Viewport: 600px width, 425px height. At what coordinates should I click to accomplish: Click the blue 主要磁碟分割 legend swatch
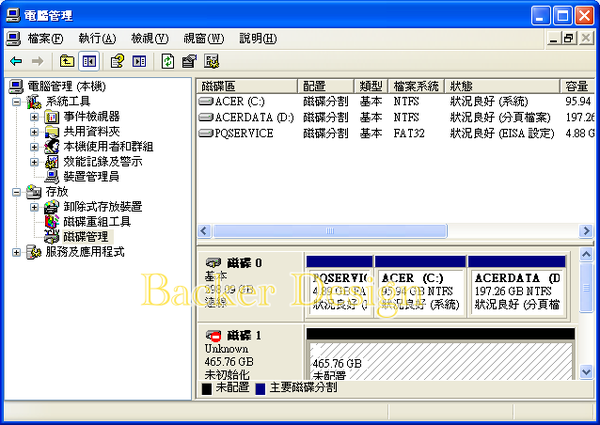260,389
